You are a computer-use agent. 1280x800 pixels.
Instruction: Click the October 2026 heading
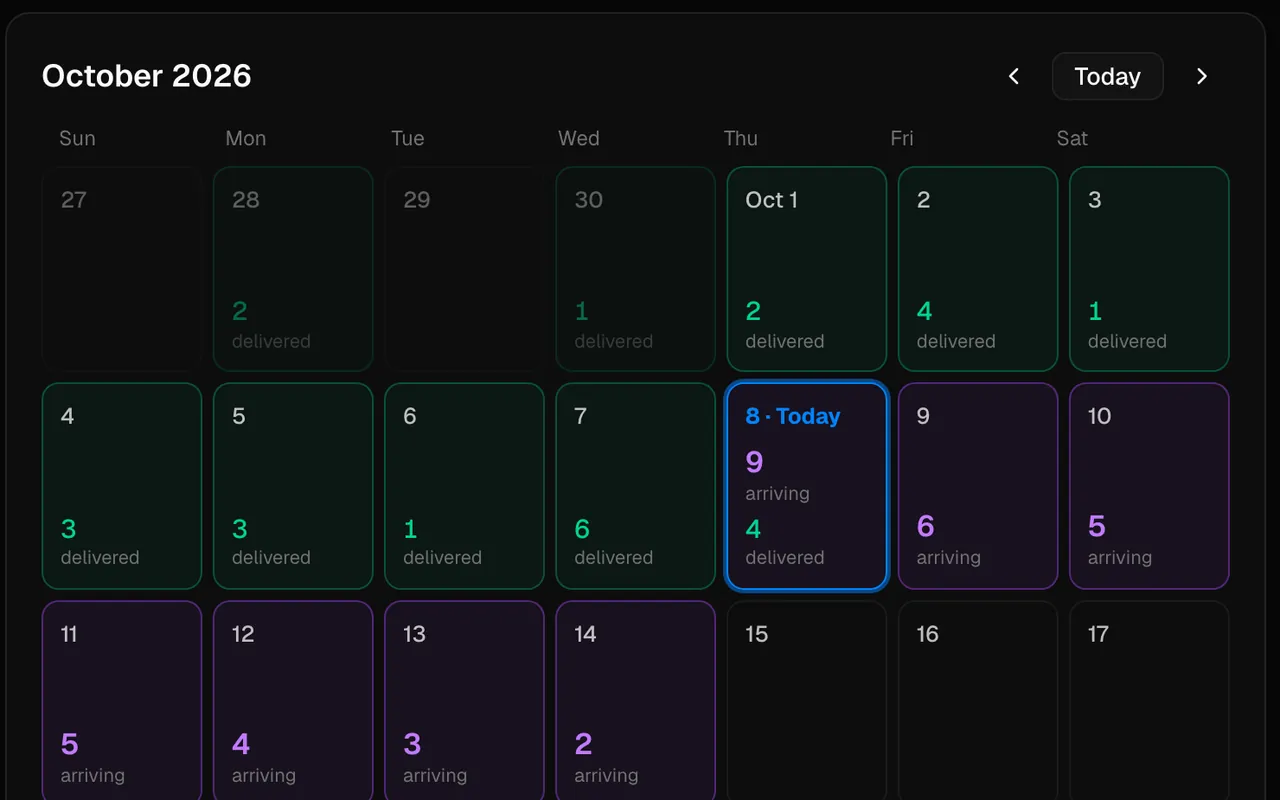point(147,76)
